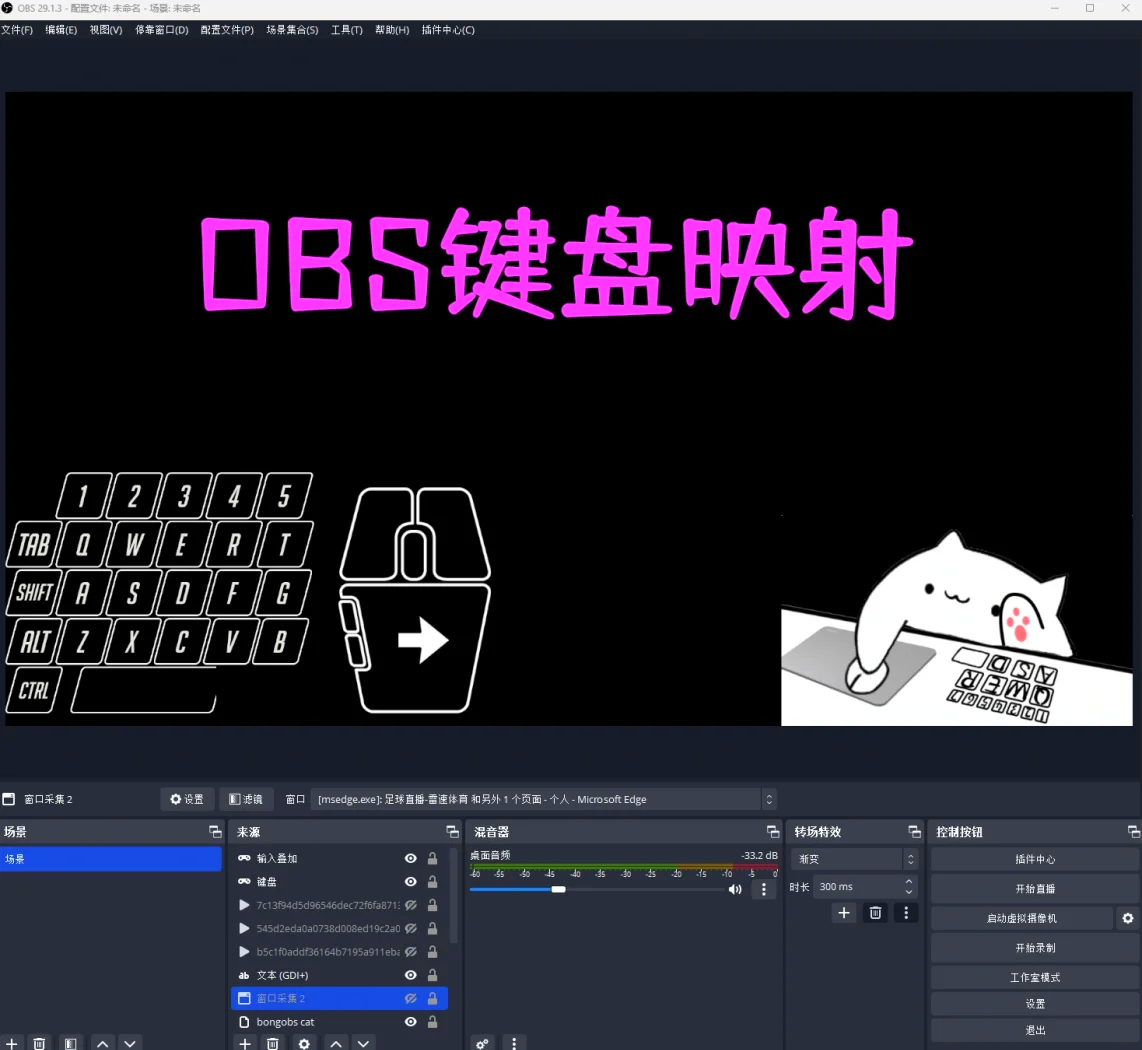Move the selected source down

click(x=363, y=1043)
